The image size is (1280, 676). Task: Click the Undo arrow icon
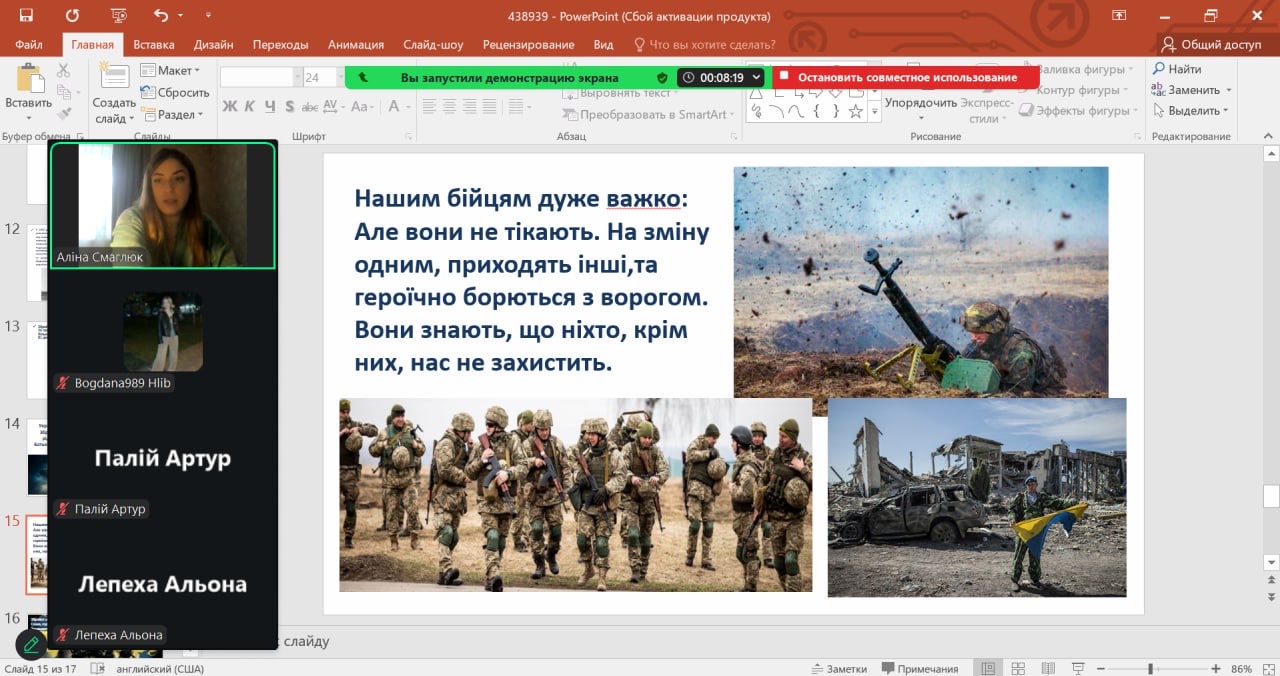[161, 16]
